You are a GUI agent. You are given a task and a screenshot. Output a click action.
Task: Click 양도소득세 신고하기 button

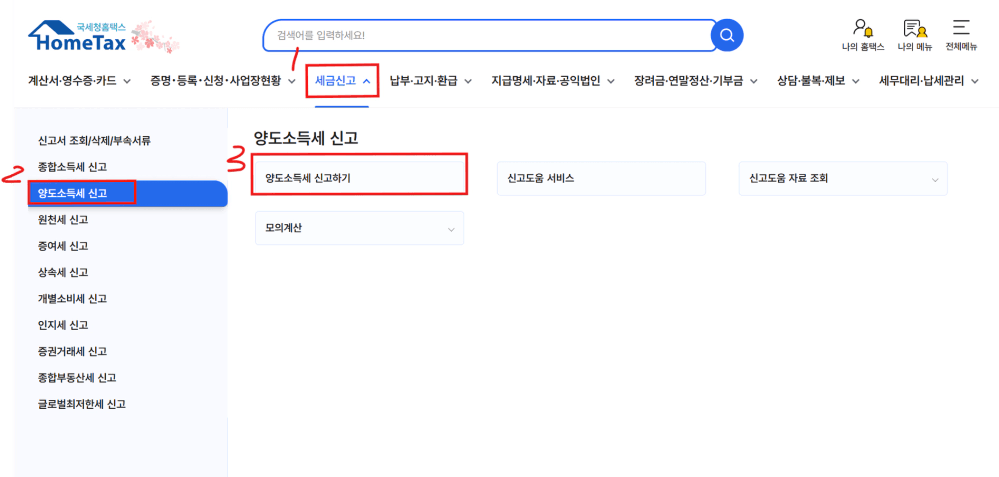pos(359,178)
